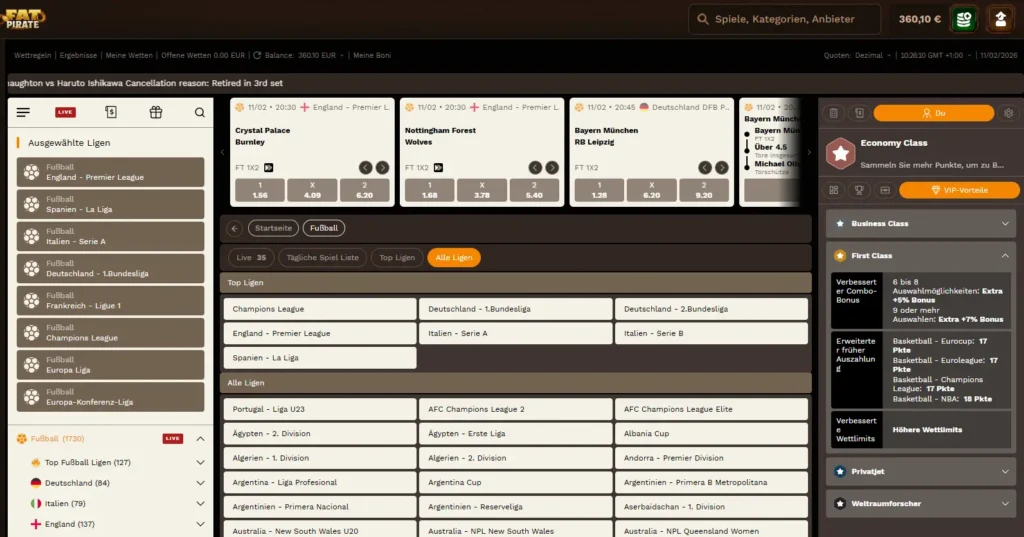This screenshot has width=1024, height=537.
Task: Open Argentina - Liga Profesional league
Action: tap(320, 482)
